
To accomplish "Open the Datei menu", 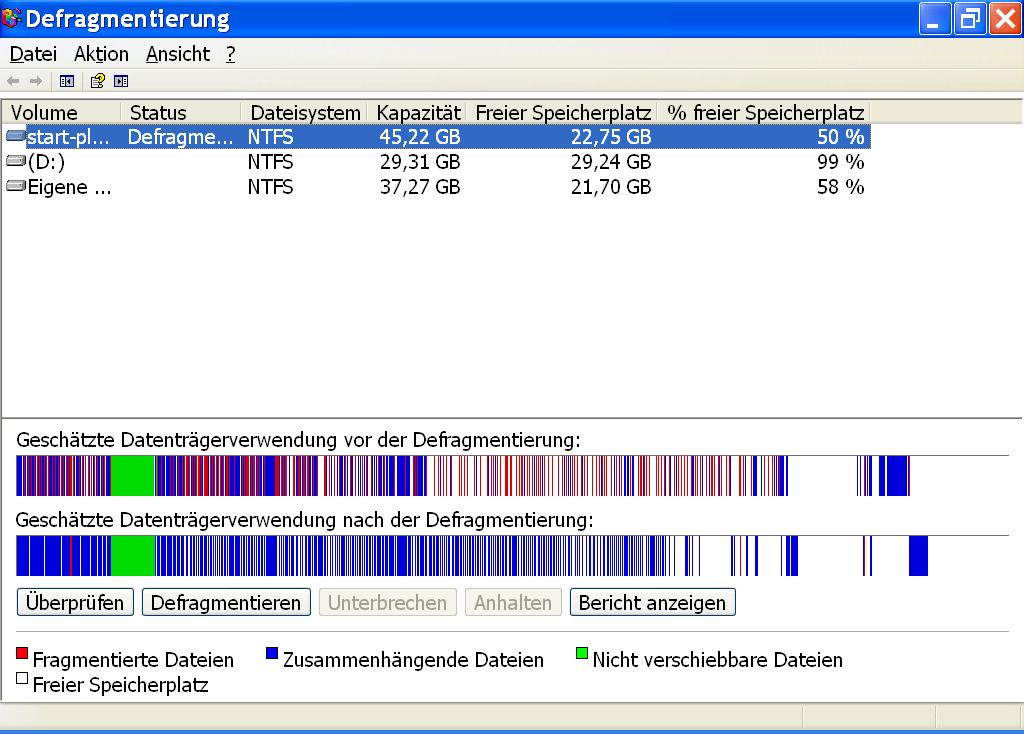I will point(33,54).
